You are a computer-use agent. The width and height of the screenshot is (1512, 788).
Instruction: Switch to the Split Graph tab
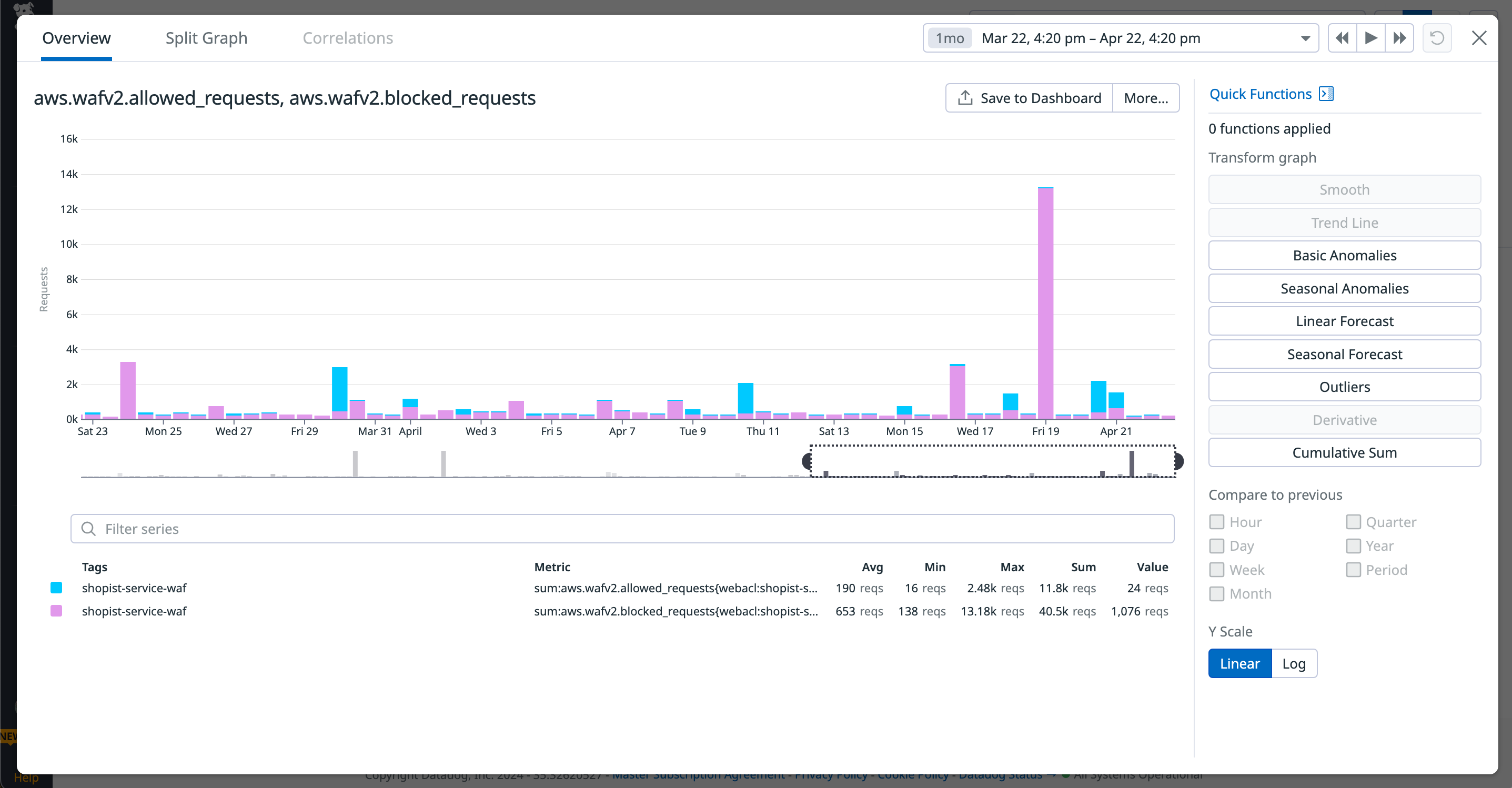(x=207, y=37)
